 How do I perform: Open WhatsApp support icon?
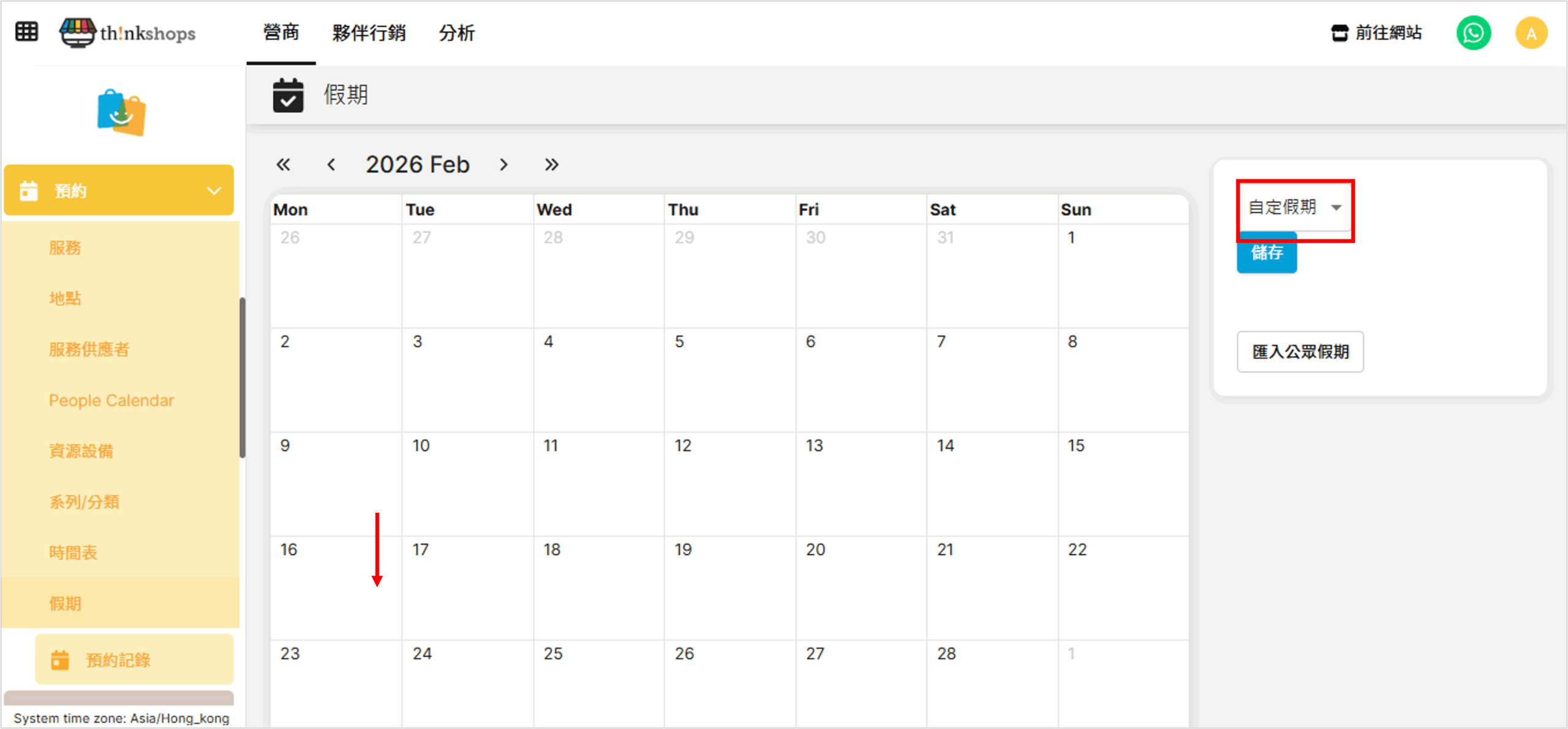pyautogui.click(x=1473, y=33)
